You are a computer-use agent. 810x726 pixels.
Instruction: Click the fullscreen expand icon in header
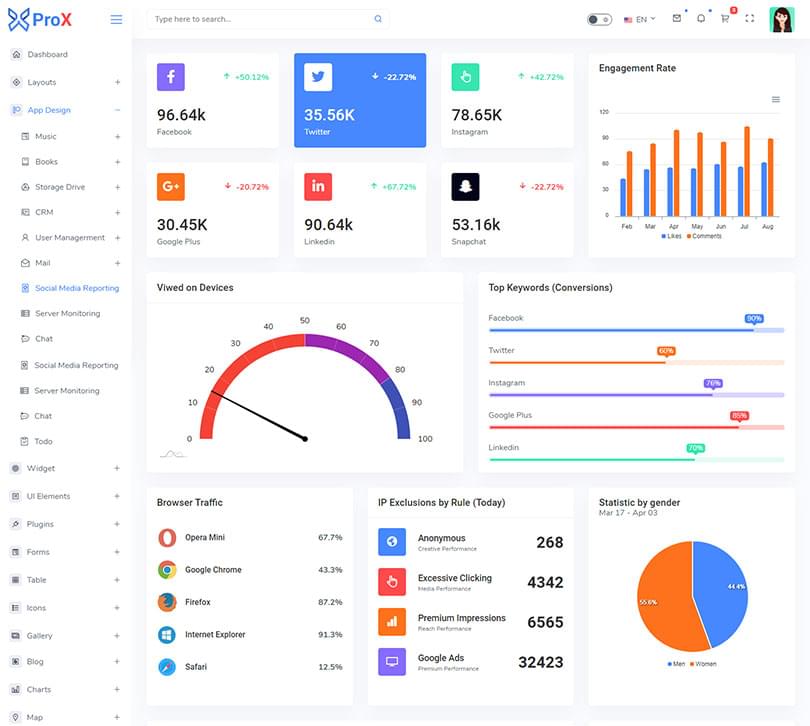click(750, 18)
